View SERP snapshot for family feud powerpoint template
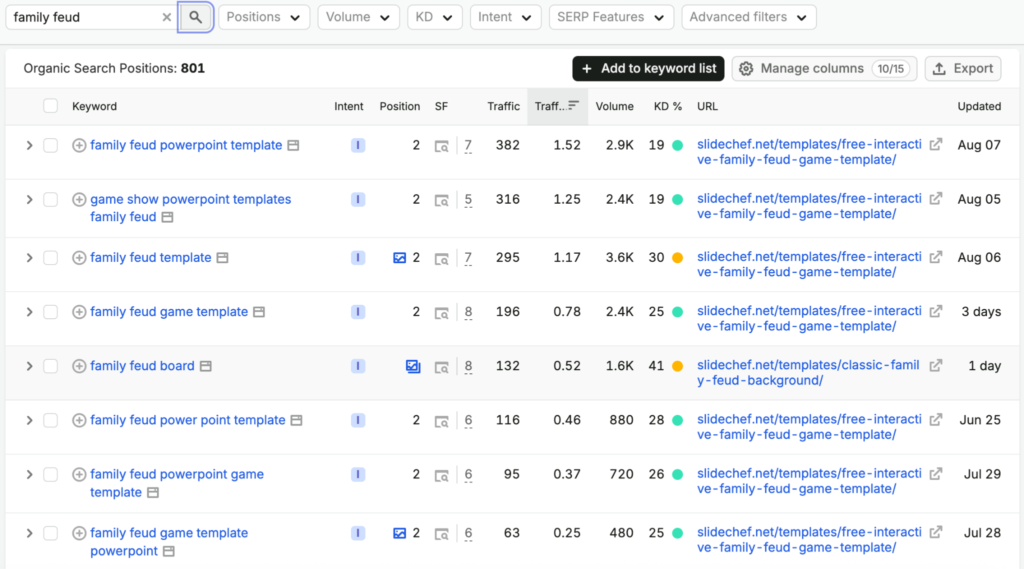 pyautogui.click(x=441, y=146)
